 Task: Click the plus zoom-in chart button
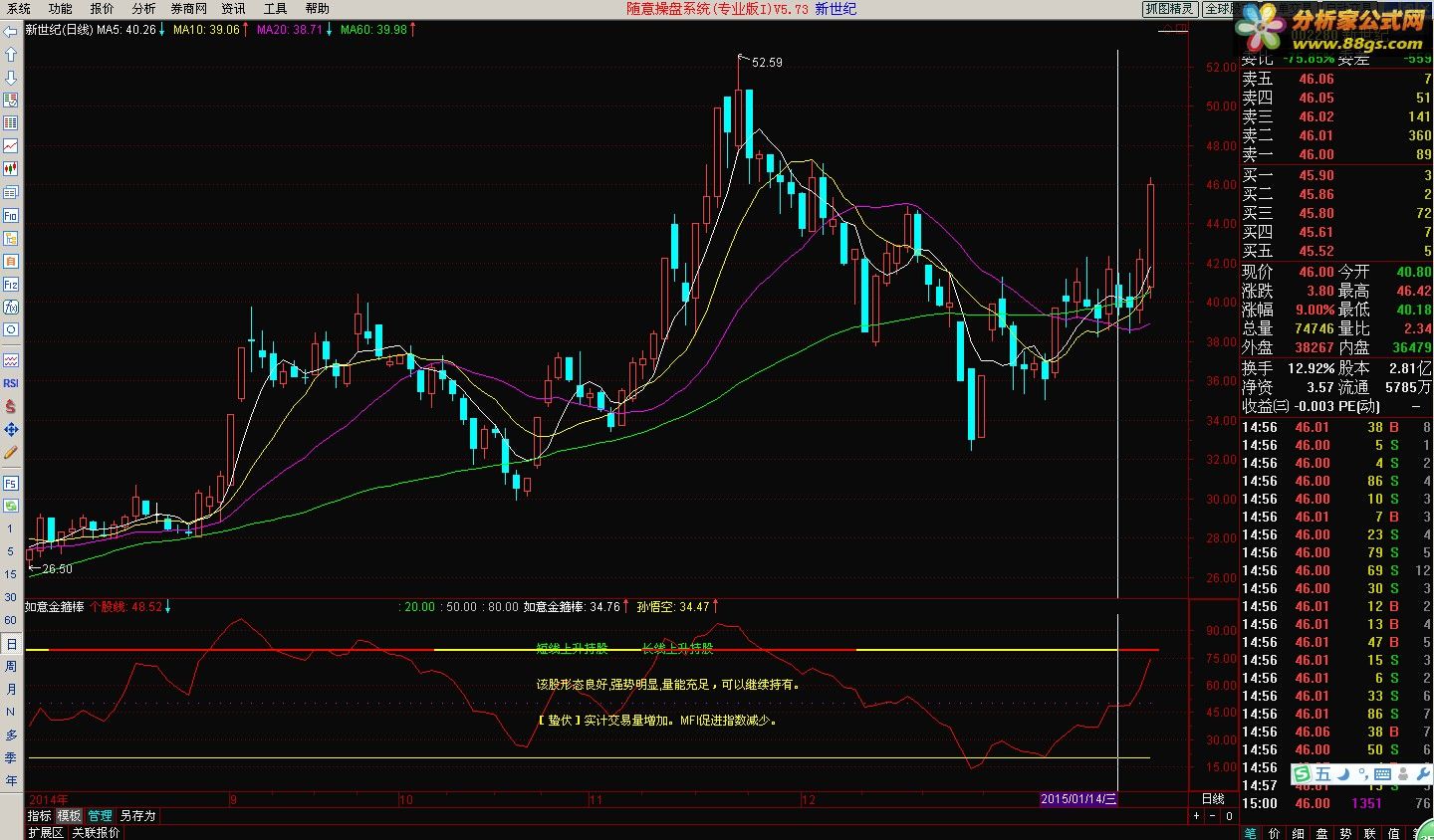[x=1197, y=815]
